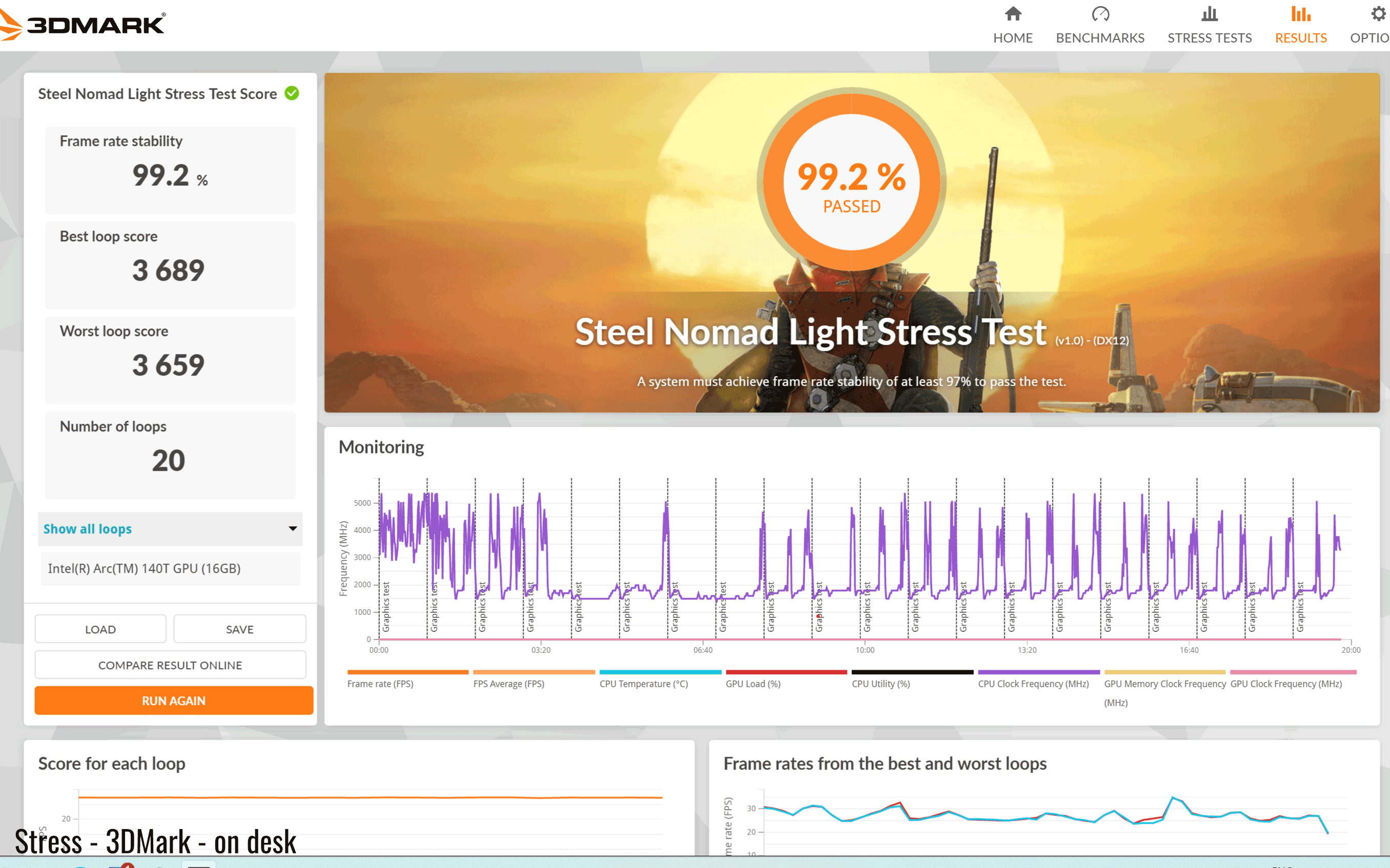Toggle the GPU Clock Frequency legend series
The height and width of the screenshot is (868, 1390).
[x=1293, y=679]
